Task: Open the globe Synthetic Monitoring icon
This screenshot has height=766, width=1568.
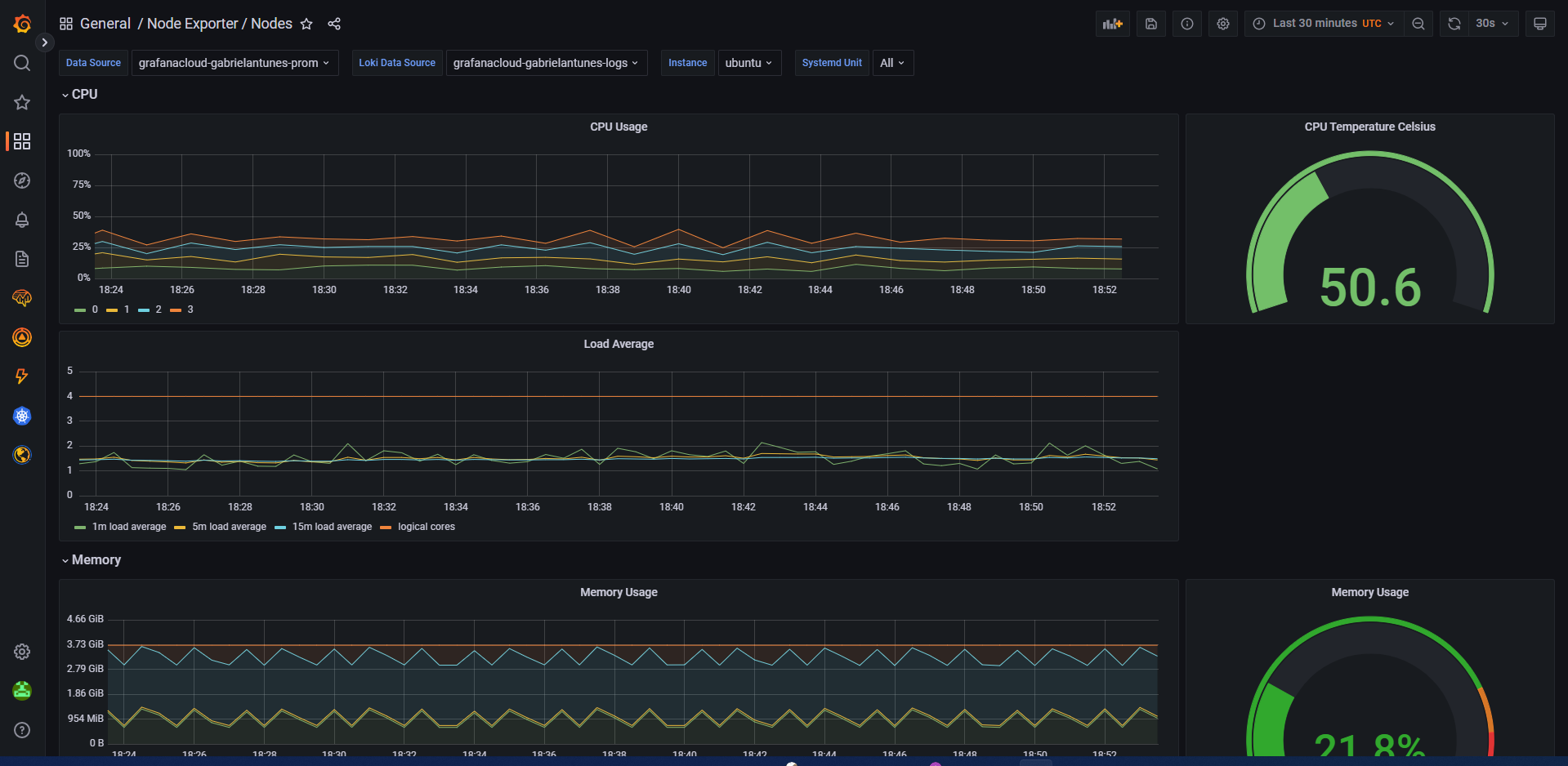Action: coord(22,455)
